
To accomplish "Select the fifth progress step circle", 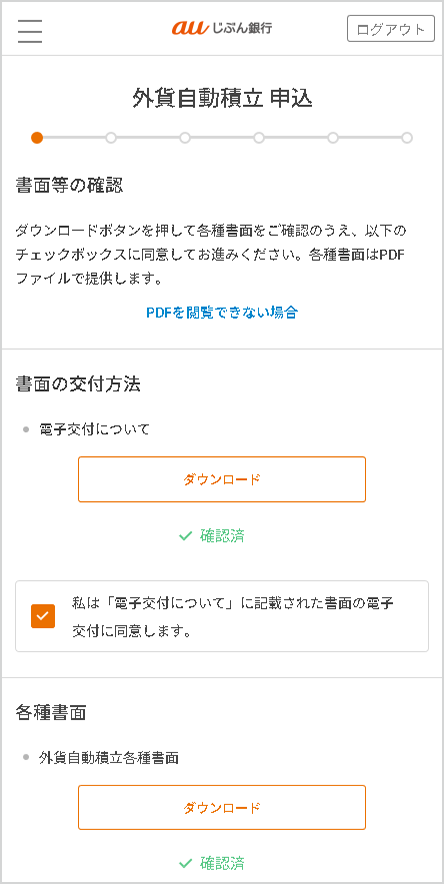I will [x=333, y=138].
